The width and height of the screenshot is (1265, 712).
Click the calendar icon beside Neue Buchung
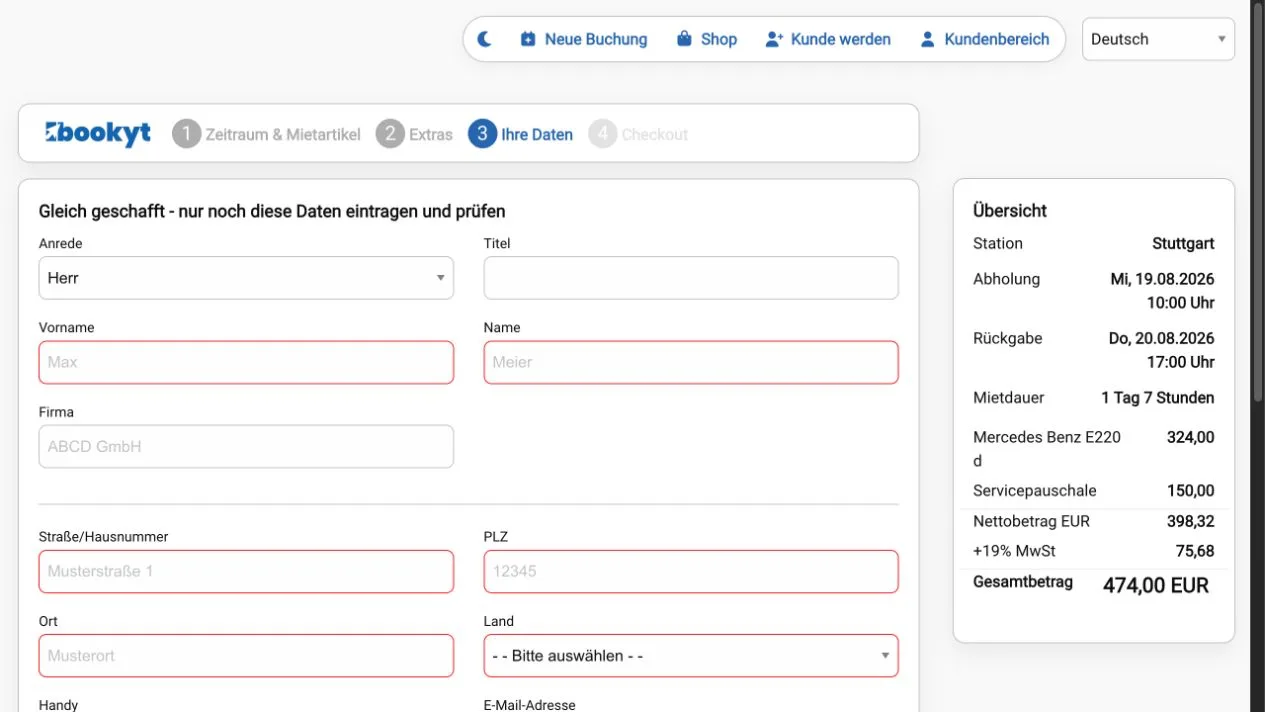coord(528,39)
